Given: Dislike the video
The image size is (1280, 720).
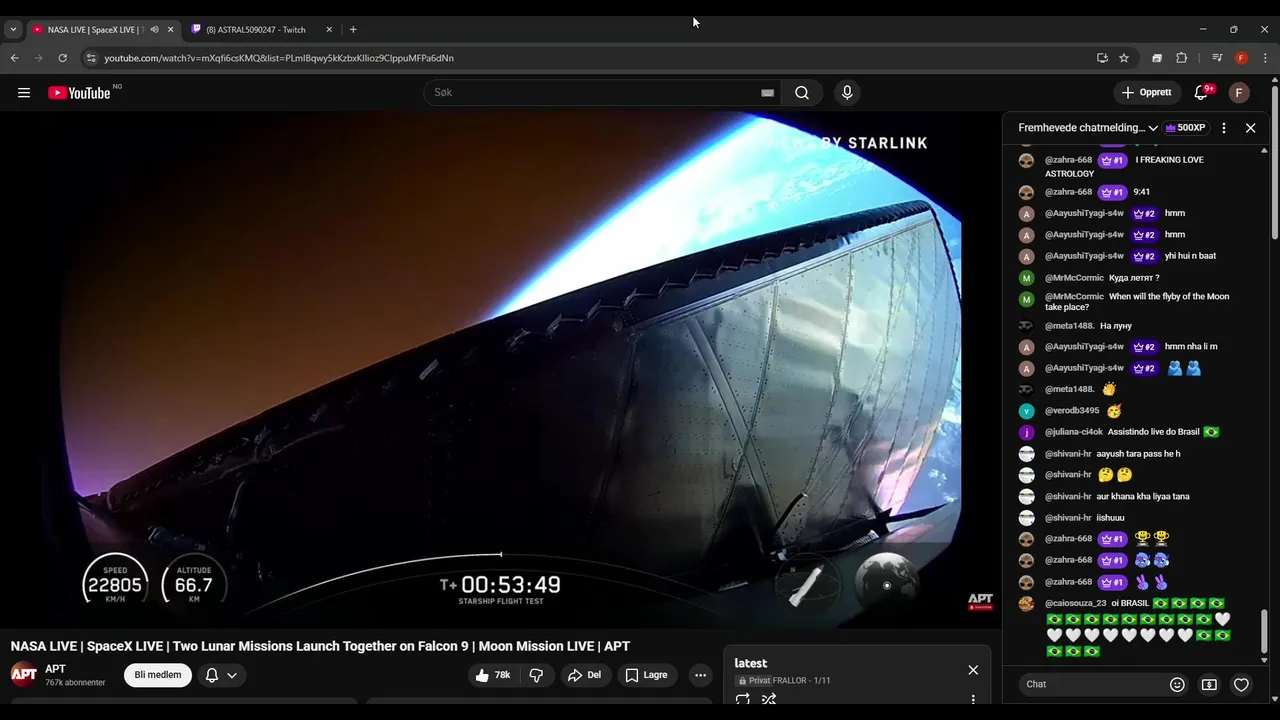Looking at the screenshot, I should 536,675.
